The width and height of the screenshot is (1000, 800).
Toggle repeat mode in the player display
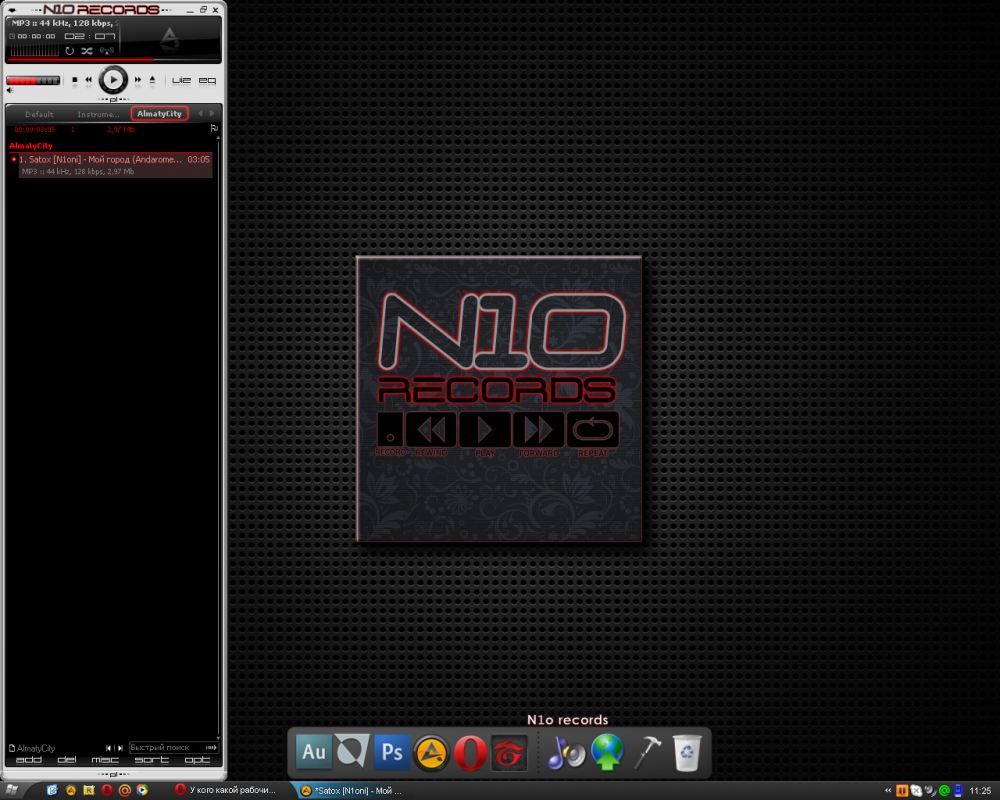point(70,50)
